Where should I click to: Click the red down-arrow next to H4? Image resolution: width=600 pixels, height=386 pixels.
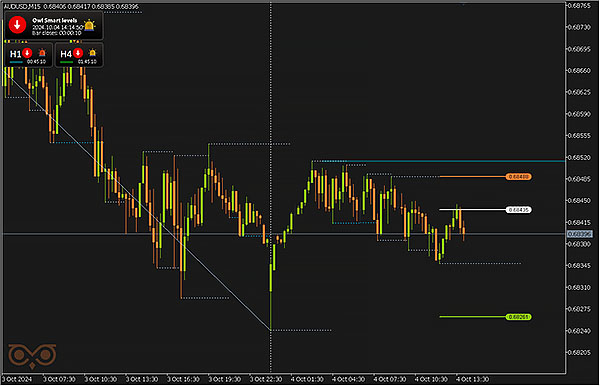click(x=78, y=53)
